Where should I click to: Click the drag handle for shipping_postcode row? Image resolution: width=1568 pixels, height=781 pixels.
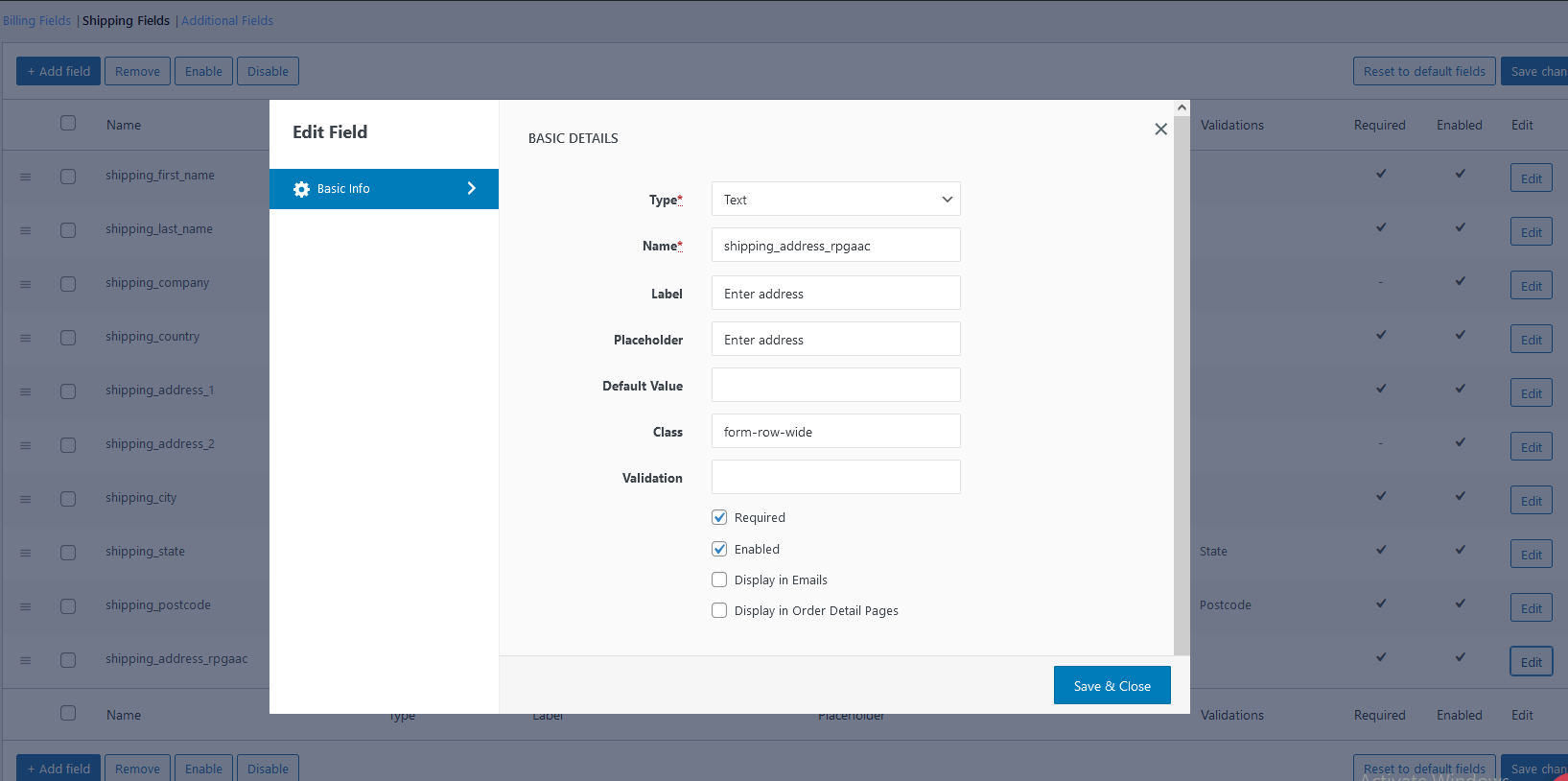[x=26, y=606]
